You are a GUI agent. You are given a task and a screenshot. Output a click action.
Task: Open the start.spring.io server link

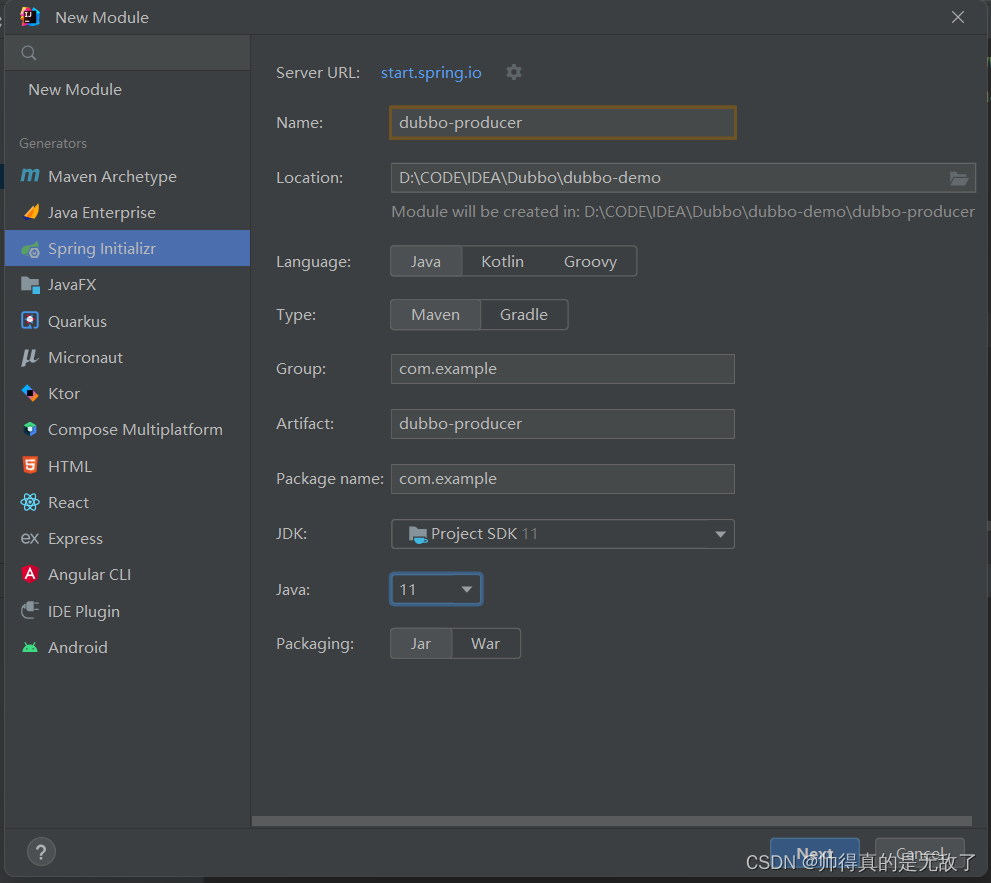431,73
